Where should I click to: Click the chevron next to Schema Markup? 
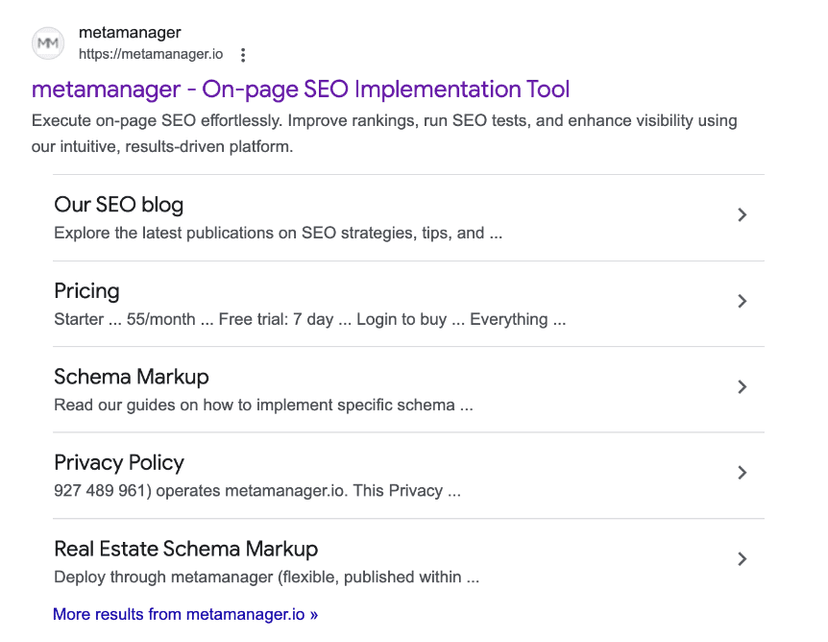(x=741, y=387)
